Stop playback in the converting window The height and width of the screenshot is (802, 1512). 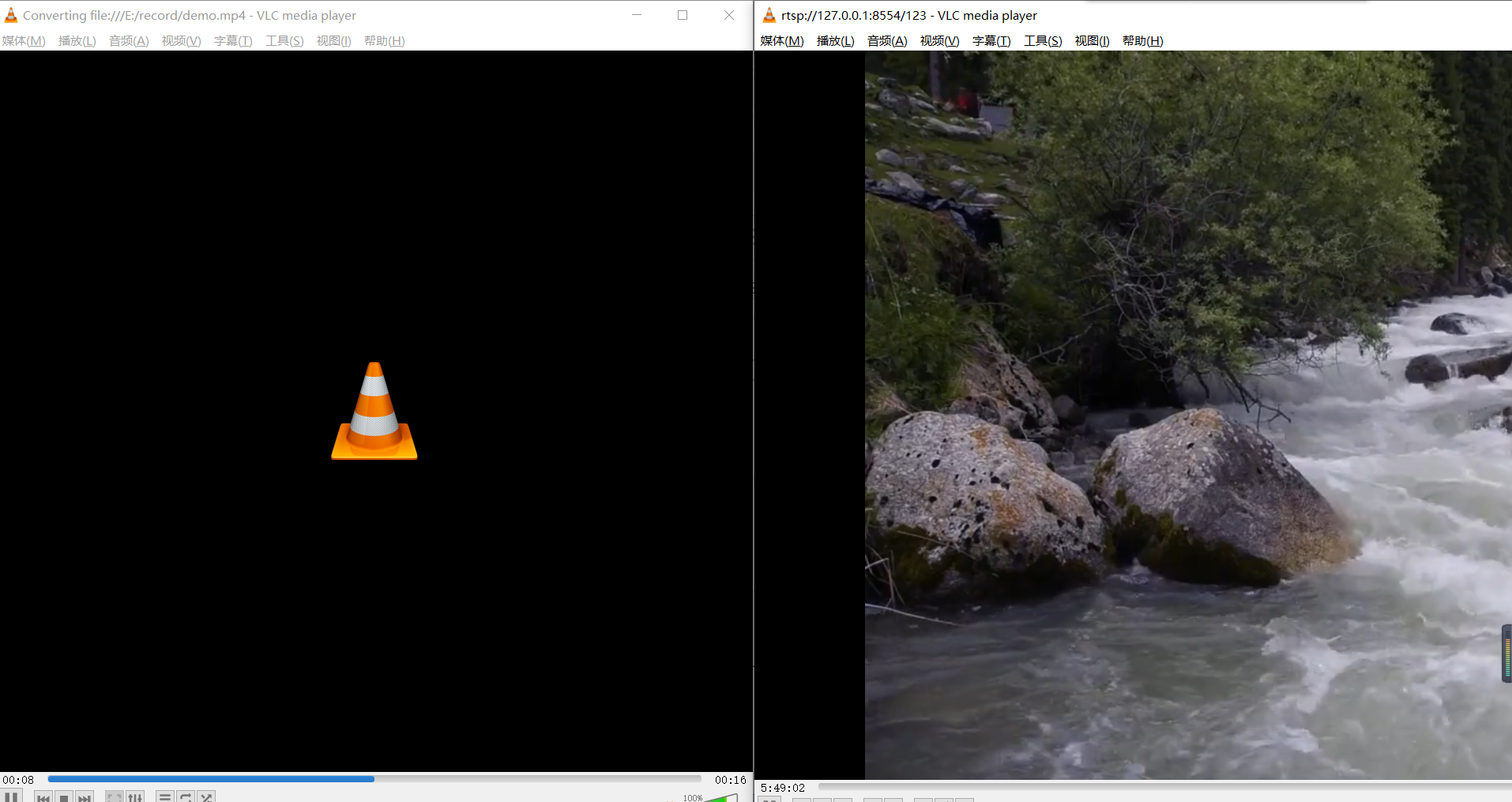click(x=64, y=796)
